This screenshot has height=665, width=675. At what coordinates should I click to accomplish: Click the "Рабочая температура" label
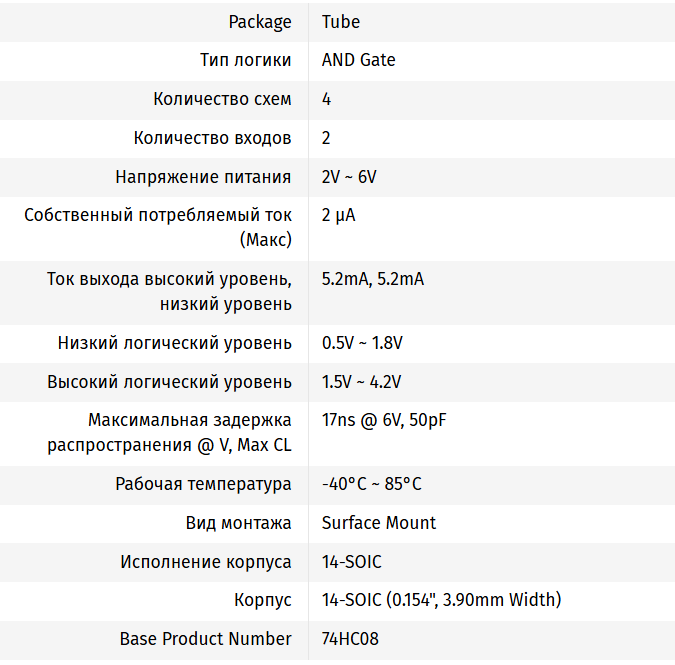pos(203,484)
